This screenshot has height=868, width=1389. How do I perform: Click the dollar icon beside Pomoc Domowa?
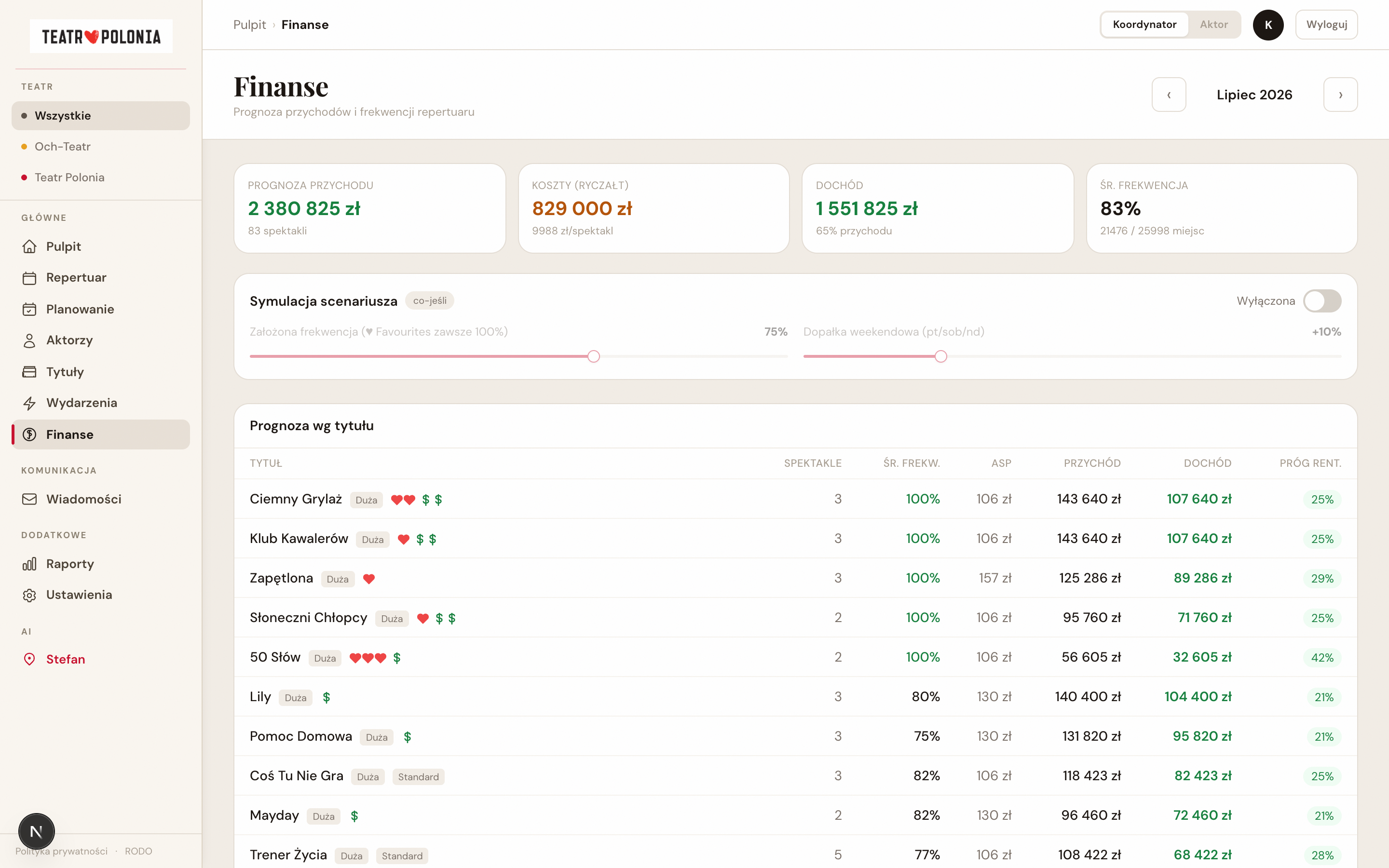pyautogui.click(x=408, y=737)
